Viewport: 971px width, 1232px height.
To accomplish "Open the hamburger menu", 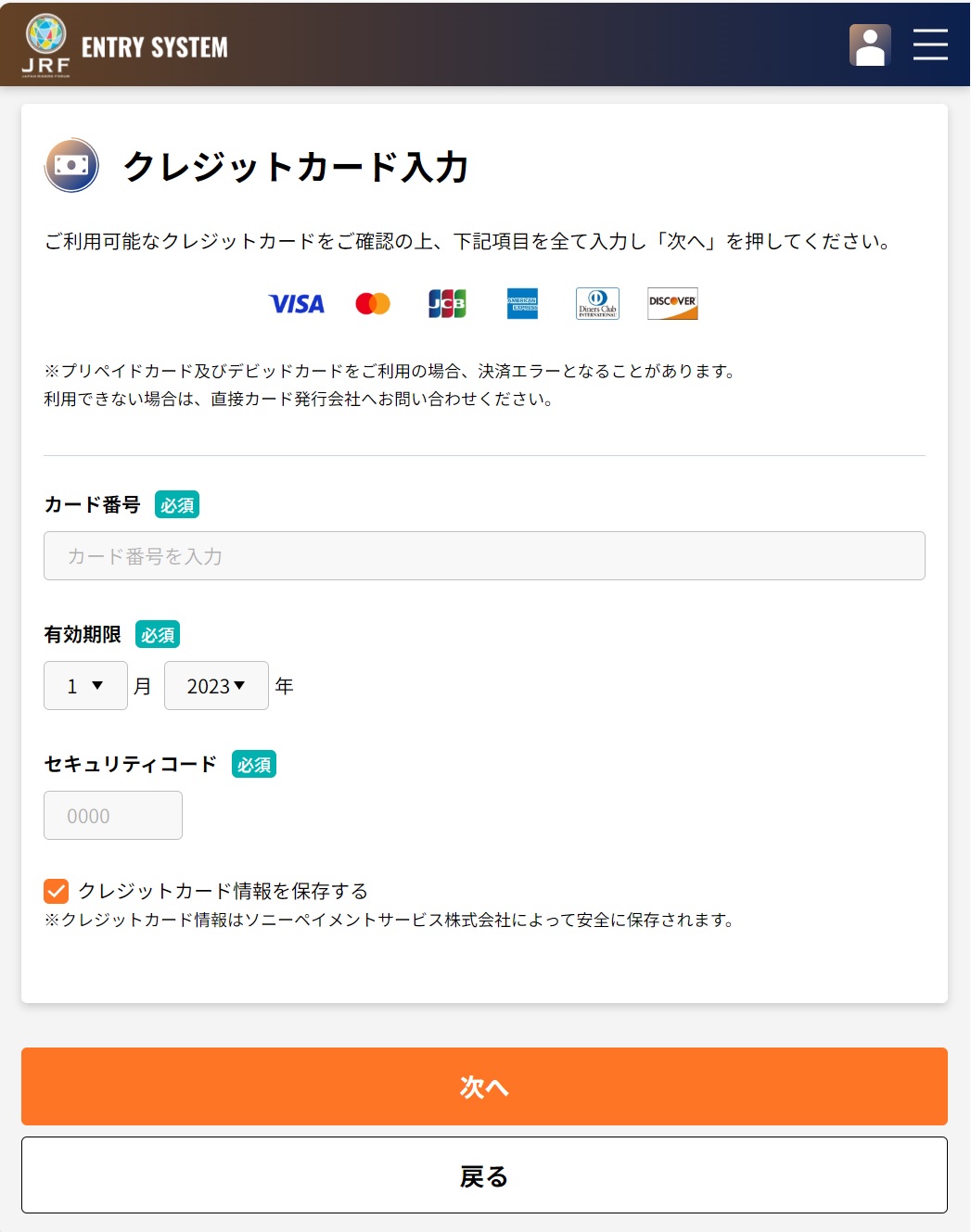I will tap(929, 44).
